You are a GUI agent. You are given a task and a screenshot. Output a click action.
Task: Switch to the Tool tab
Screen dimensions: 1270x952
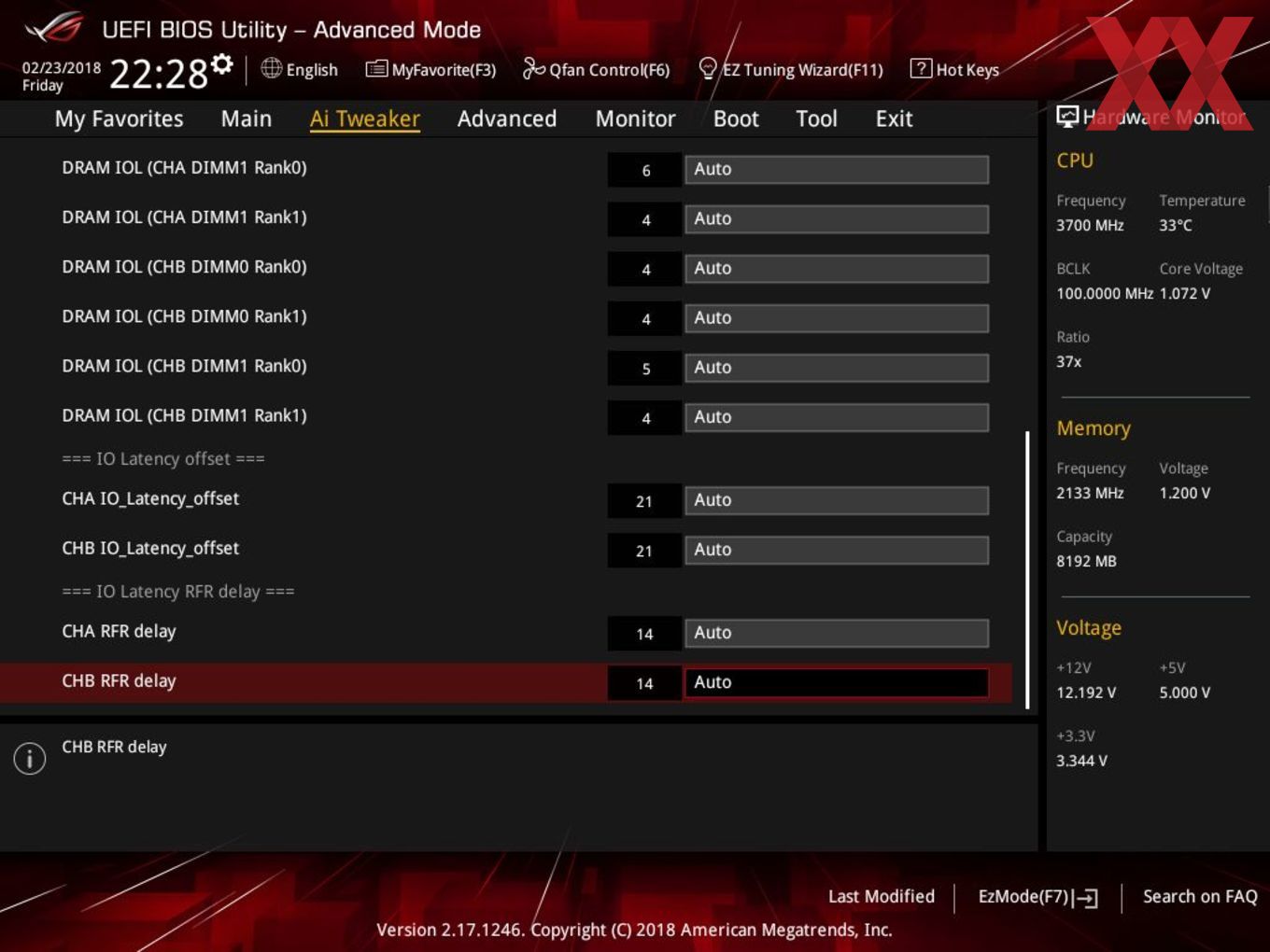(x=817, y=119)
